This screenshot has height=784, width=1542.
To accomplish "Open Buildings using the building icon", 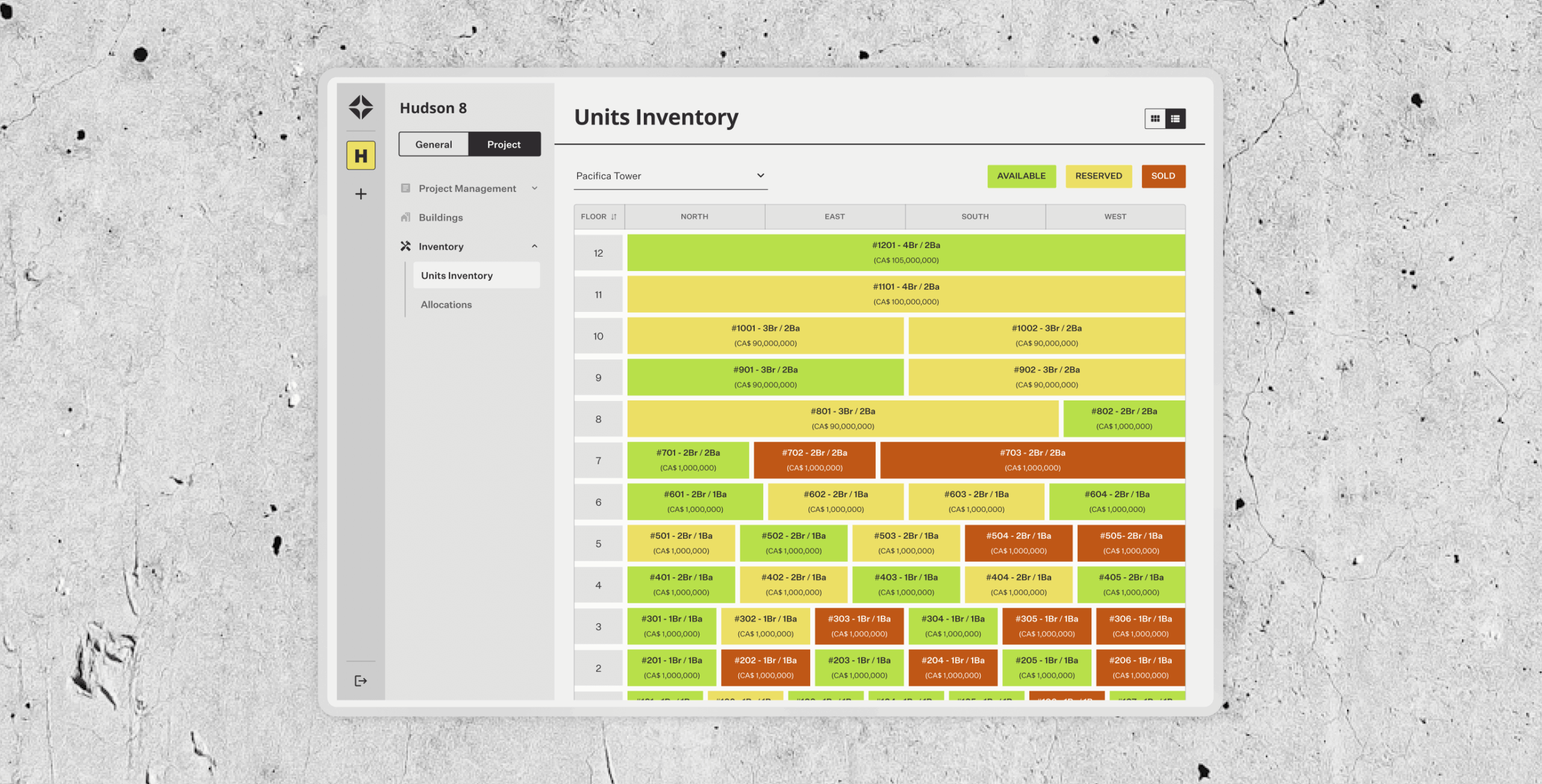I will pos(405,217).
